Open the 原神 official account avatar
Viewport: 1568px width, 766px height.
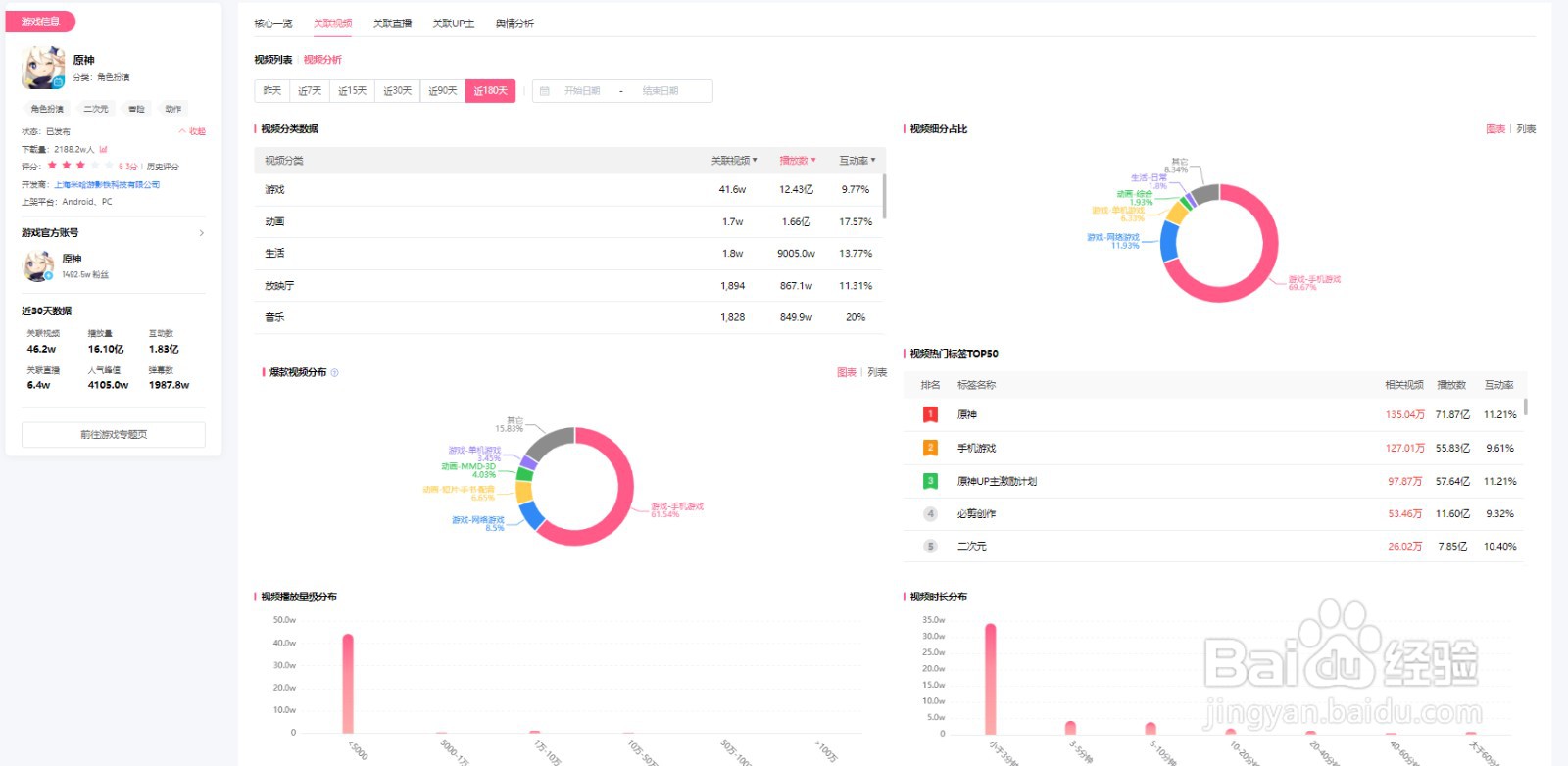click(39, 265)
